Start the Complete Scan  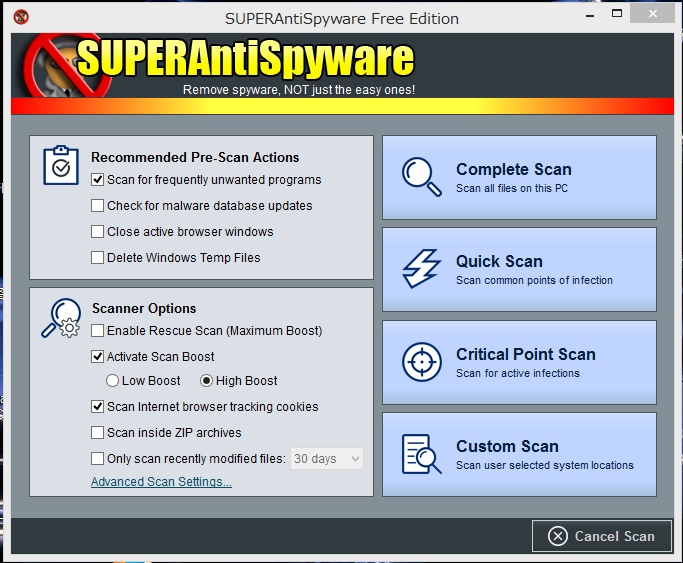[519, 177]
